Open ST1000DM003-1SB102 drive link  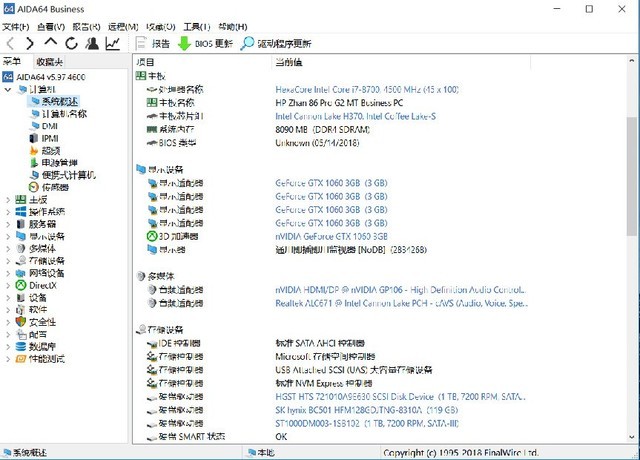367,423
